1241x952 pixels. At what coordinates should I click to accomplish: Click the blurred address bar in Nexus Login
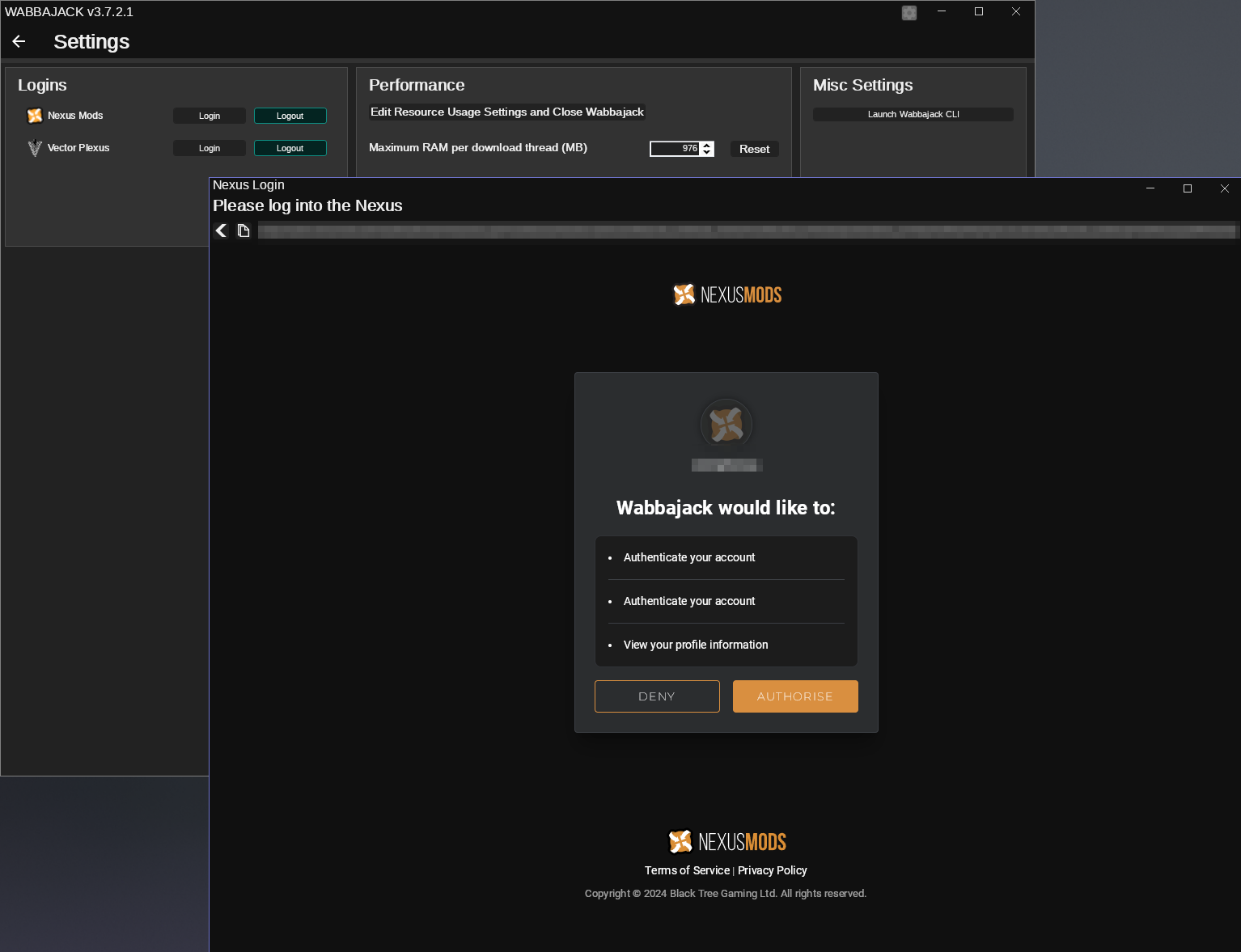(747, 231)
